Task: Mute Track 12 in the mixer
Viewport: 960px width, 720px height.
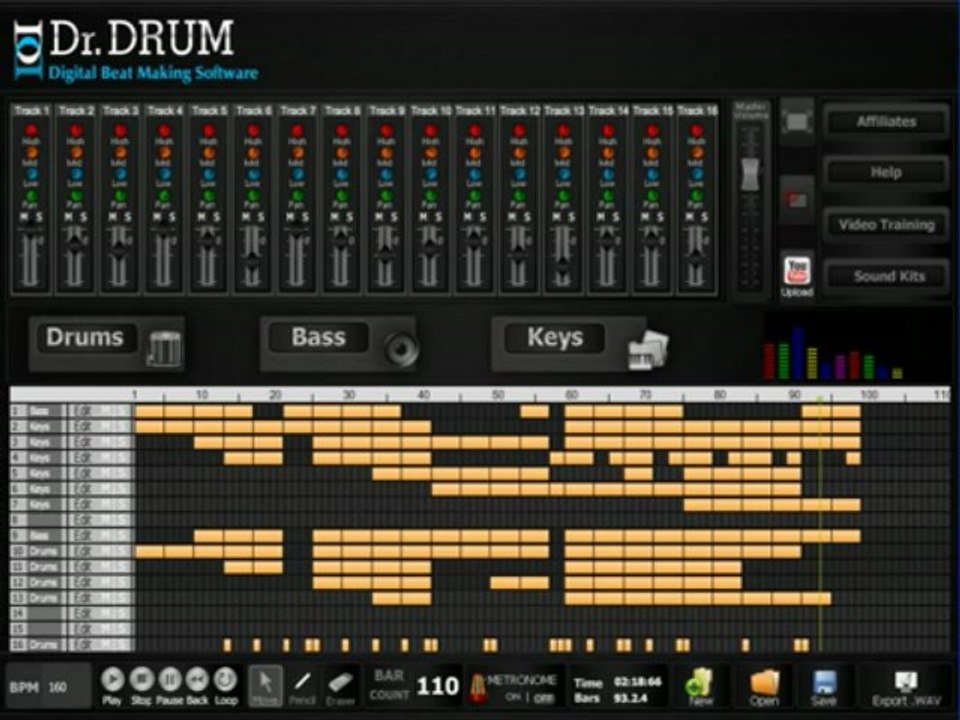Action: 512,217
